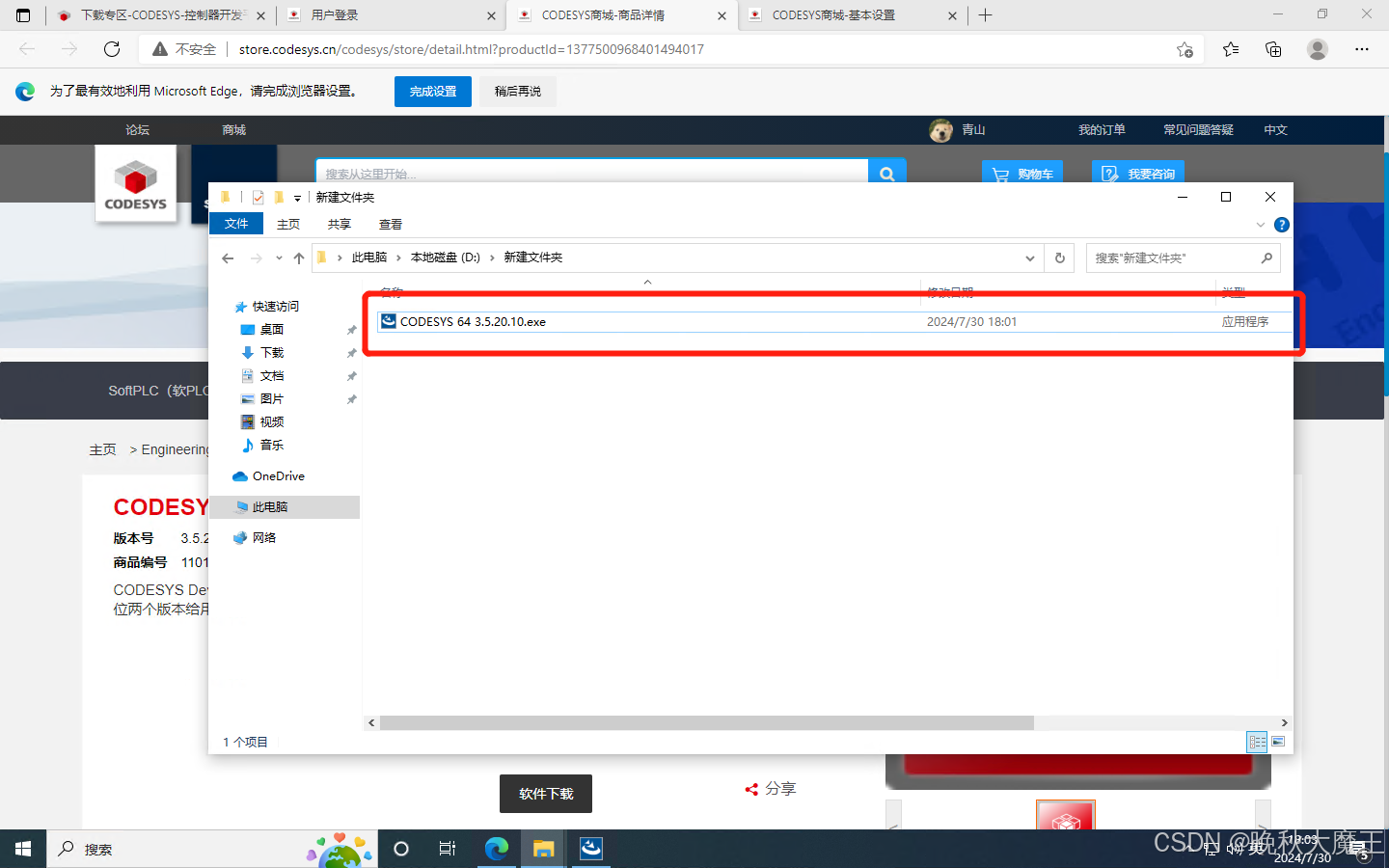Click 论坛 in the site top navigation
The image size is (1389, 868).
[x=137, y=129]
